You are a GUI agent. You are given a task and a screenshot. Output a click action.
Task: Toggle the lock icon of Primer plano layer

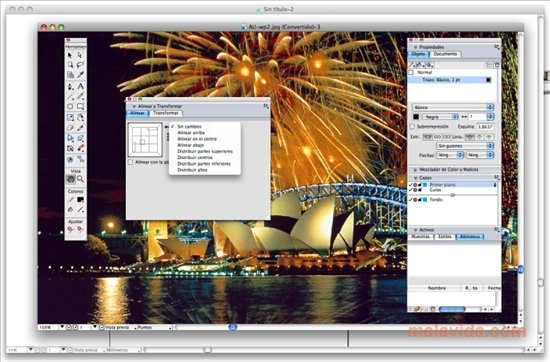pos(420,185)
